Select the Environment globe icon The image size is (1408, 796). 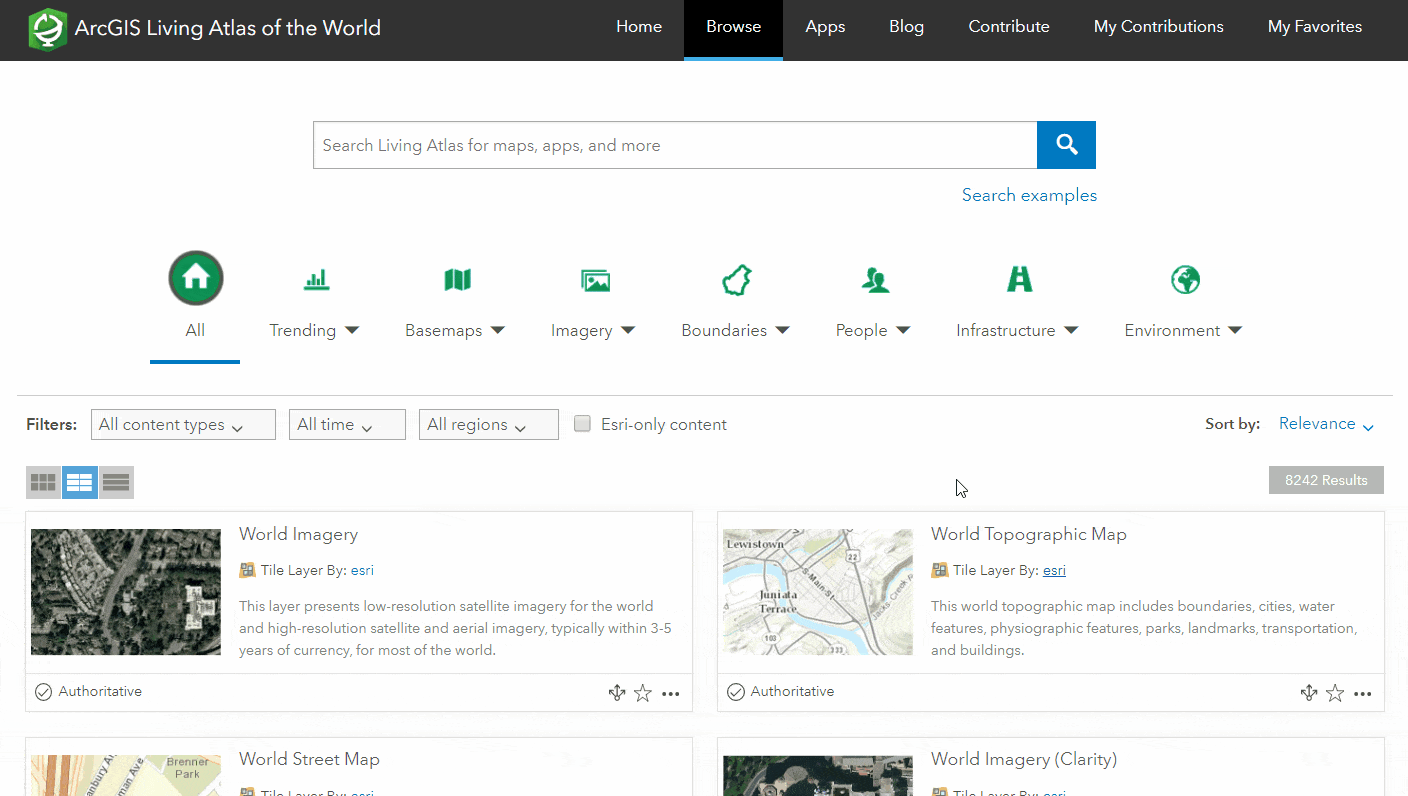click(1185, 279)
